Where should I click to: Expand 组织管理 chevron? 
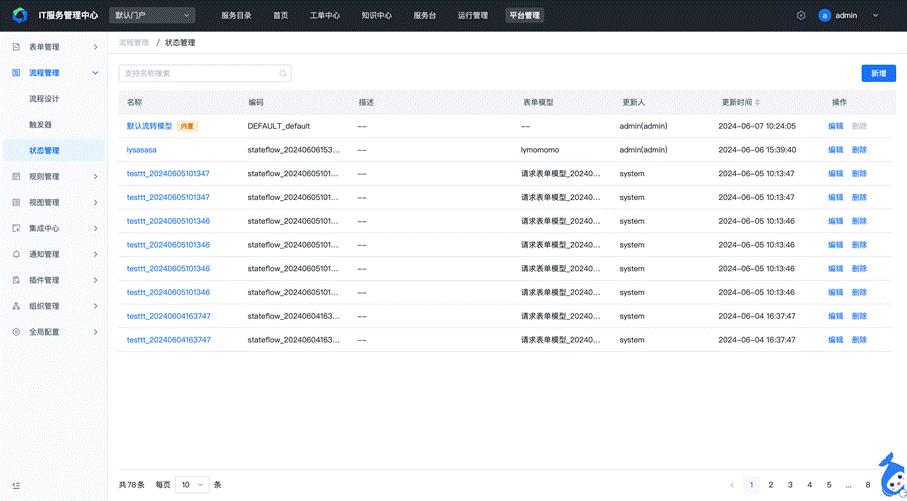pos(95,306)
